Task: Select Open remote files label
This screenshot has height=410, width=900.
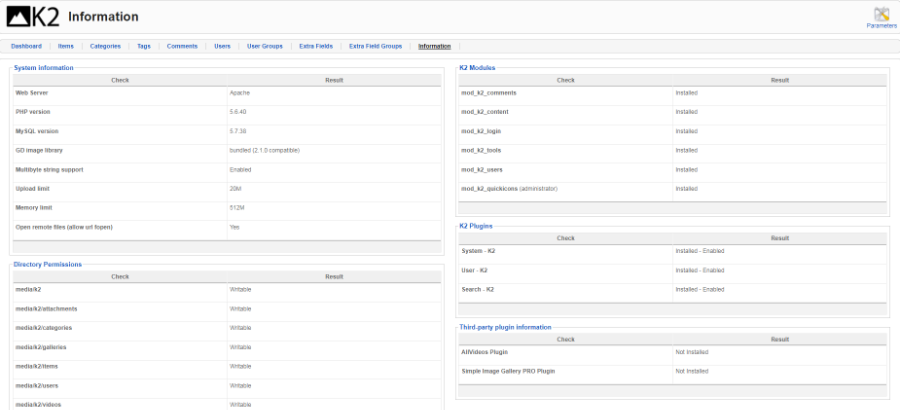Action: tap(64, 227)
